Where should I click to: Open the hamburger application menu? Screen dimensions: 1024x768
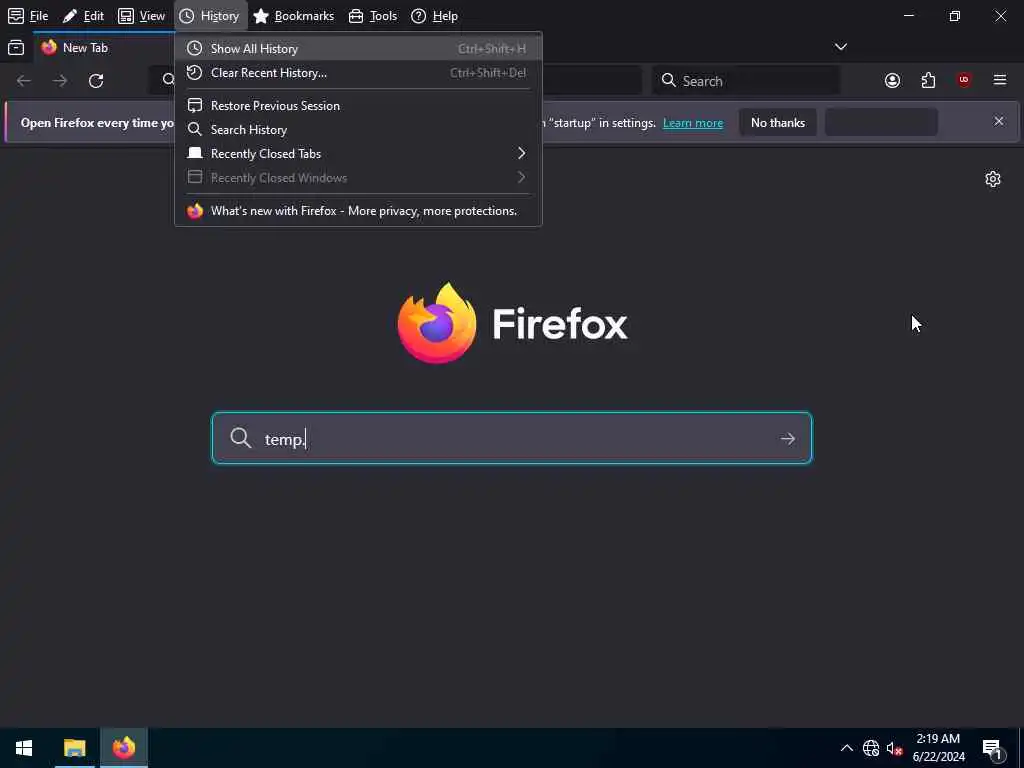1000,80
